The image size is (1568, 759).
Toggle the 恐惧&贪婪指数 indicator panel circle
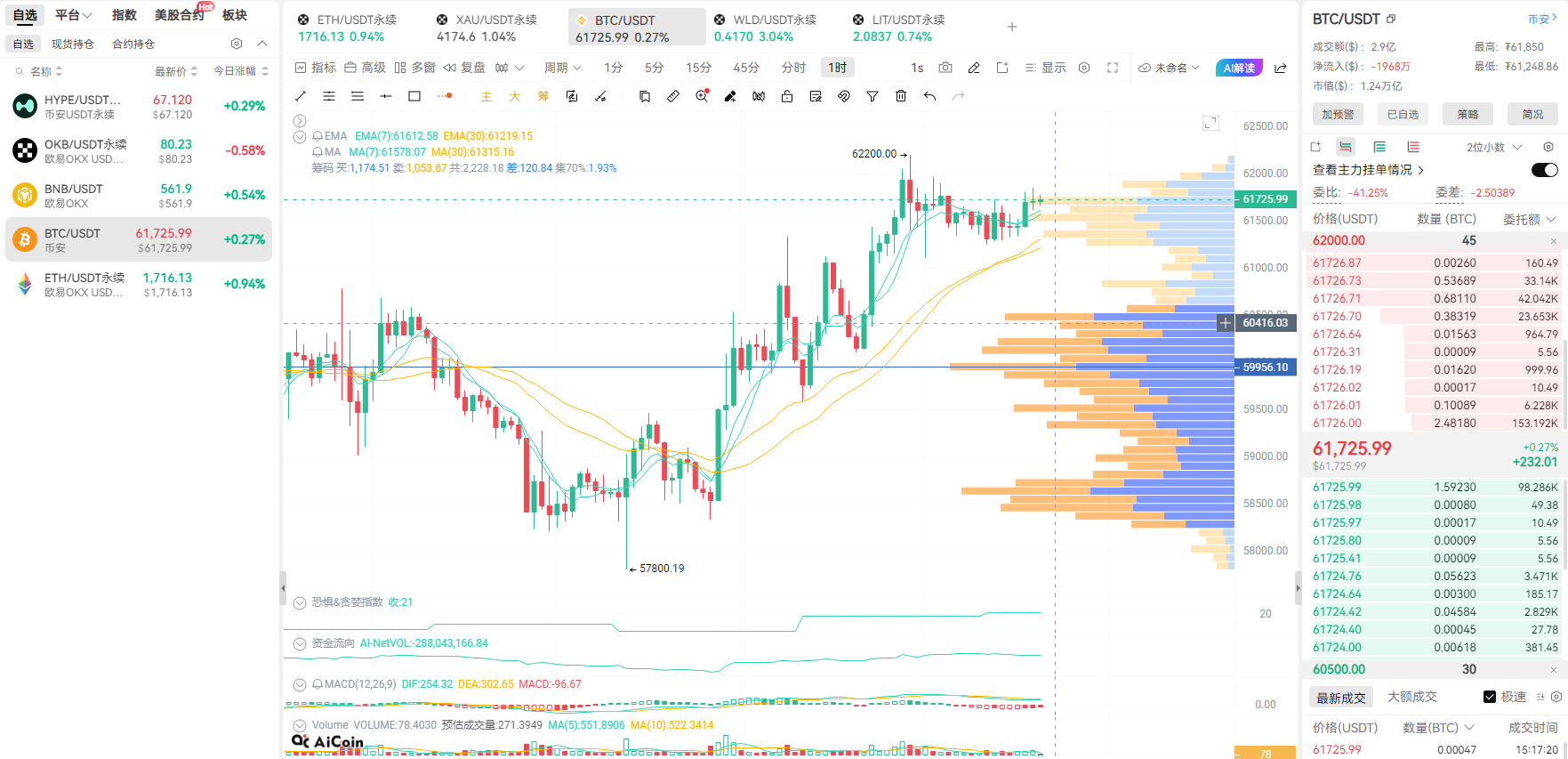pos(300,602)
